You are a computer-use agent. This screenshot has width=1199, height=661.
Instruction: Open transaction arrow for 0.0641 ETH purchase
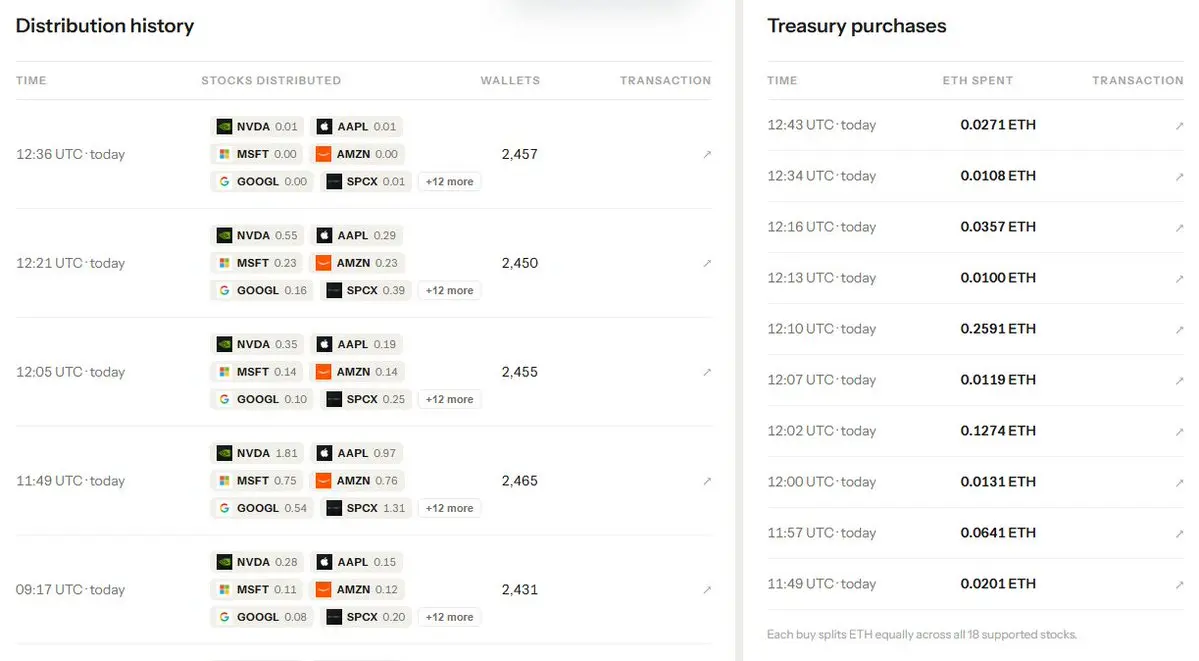1179,534
